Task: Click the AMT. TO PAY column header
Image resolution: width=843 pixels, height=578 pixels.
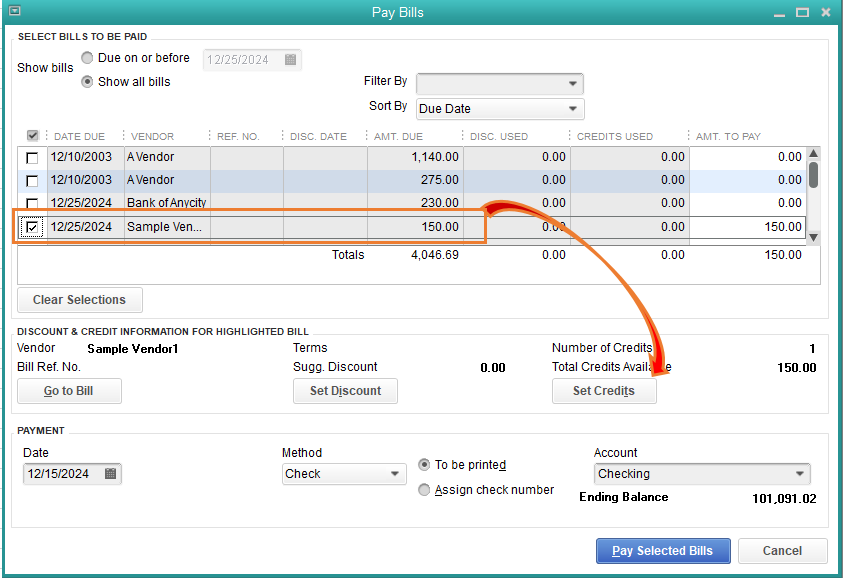Action: 728,137
